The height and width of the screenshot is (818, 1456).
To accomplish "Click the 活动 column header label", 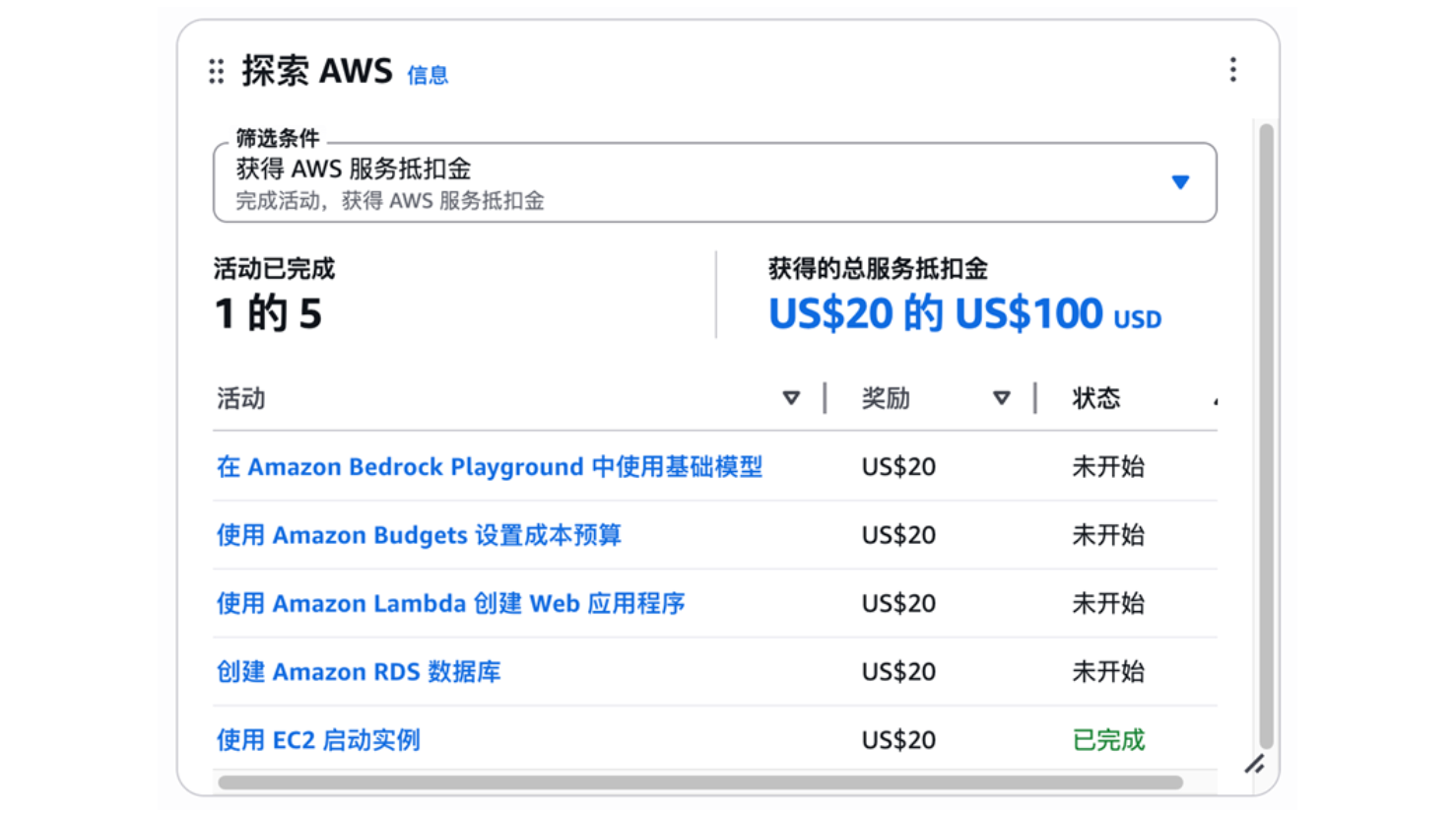I will point(241,398).
